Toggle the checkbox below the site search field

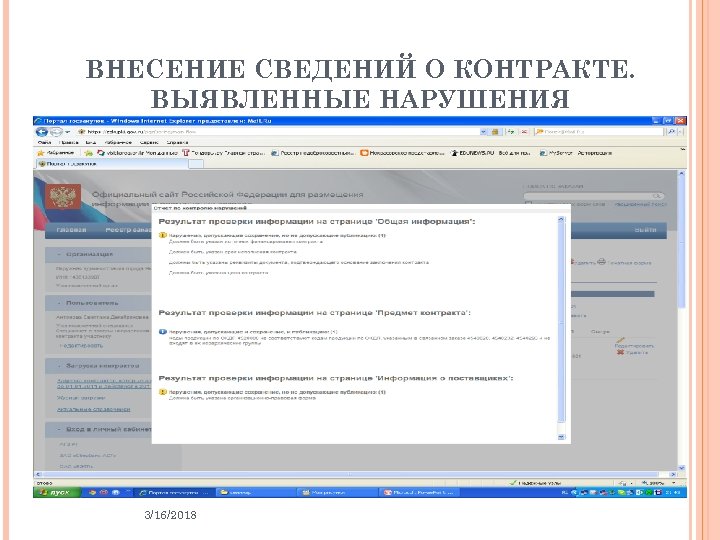click(528, 203)
